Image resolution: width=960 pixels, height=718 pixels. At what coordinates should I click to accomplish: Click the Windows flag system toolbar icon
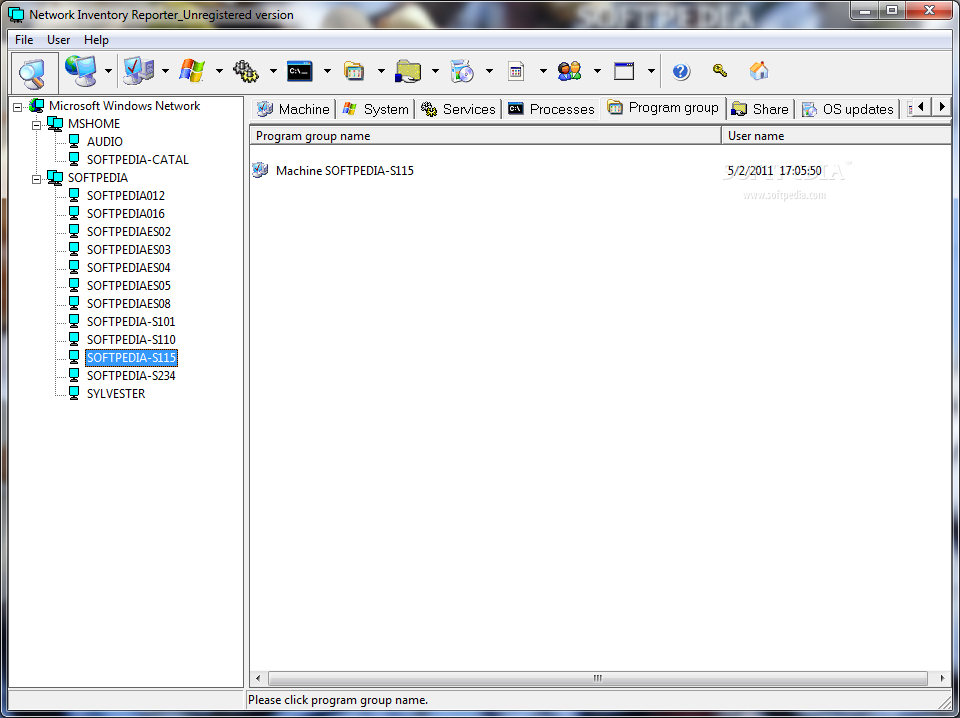[x=192, y=71]
